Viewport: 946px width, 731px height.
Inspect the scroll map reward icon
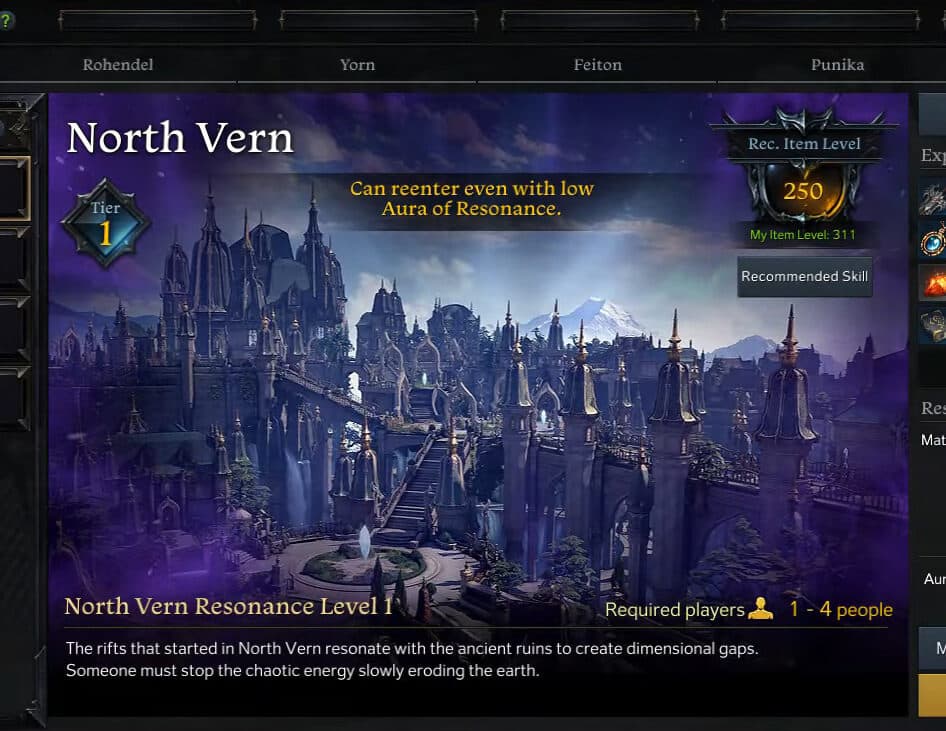pos(933,326)
